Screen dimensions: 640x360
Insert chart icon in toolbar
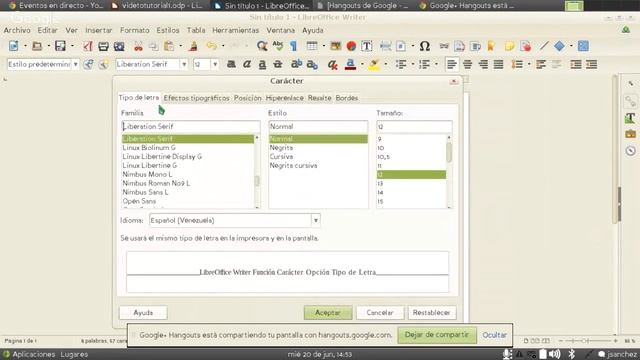351,46
